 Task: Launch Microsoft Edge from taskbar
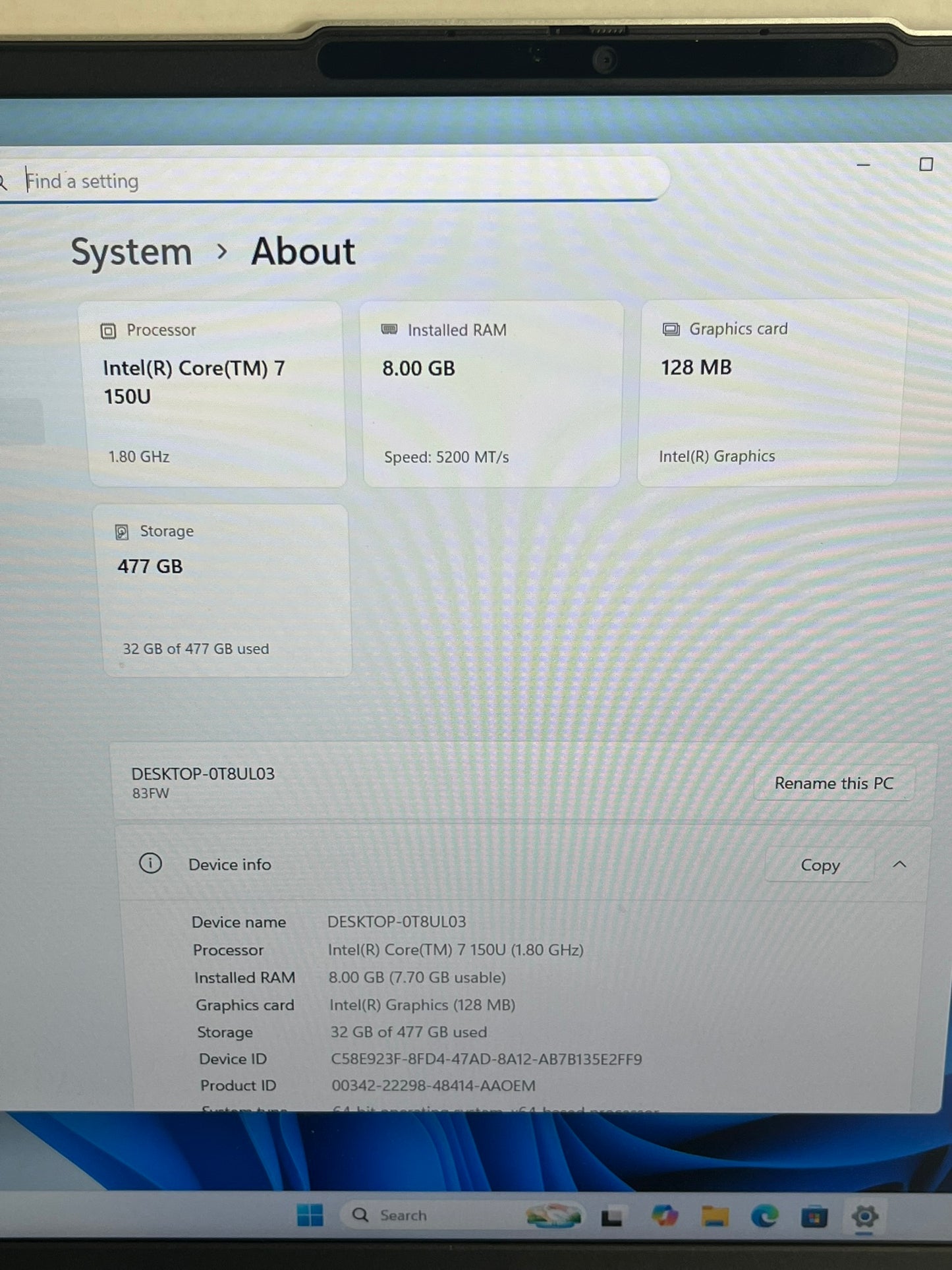point(764,1216)
